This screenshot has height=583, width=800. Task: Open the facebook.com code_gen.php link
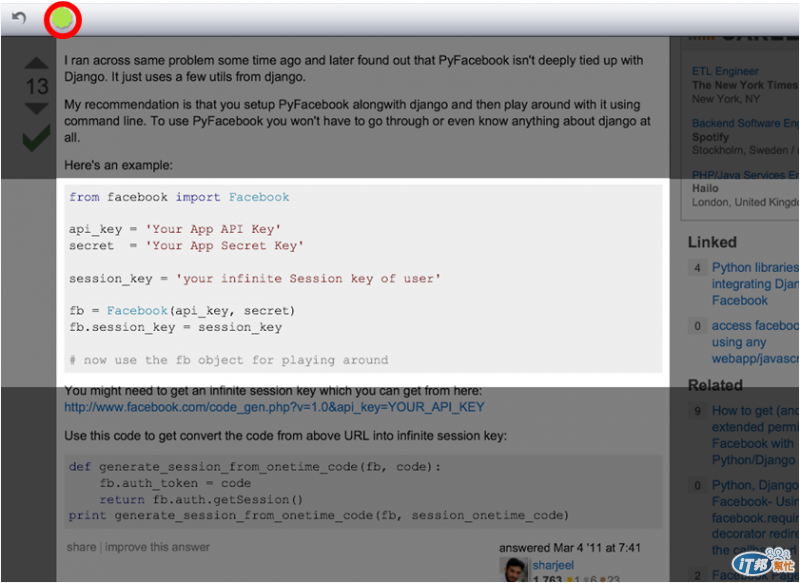coord(274,407)
